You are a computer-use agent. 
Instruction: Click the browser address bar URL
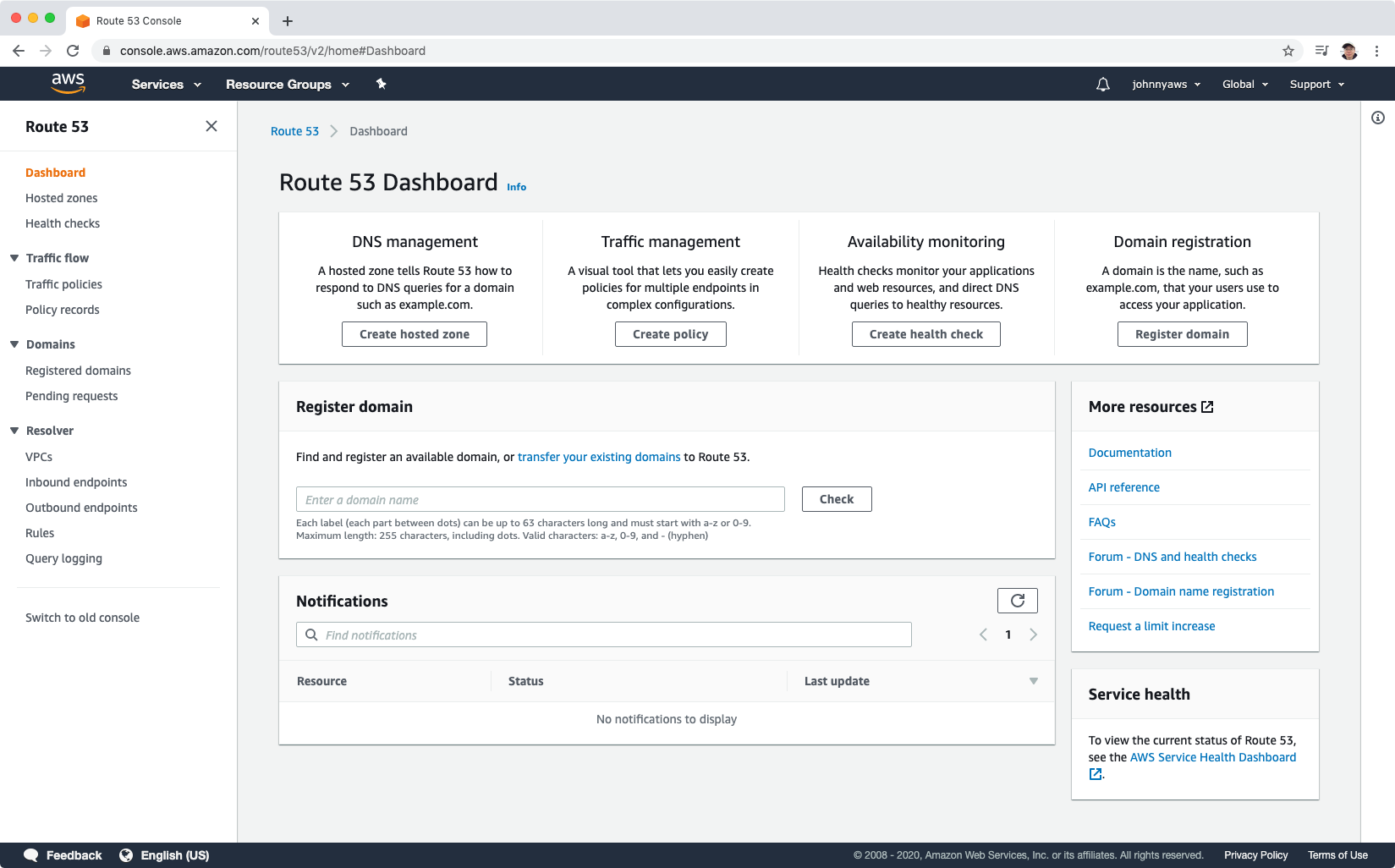pyautogui.click(x=272, y=51)
